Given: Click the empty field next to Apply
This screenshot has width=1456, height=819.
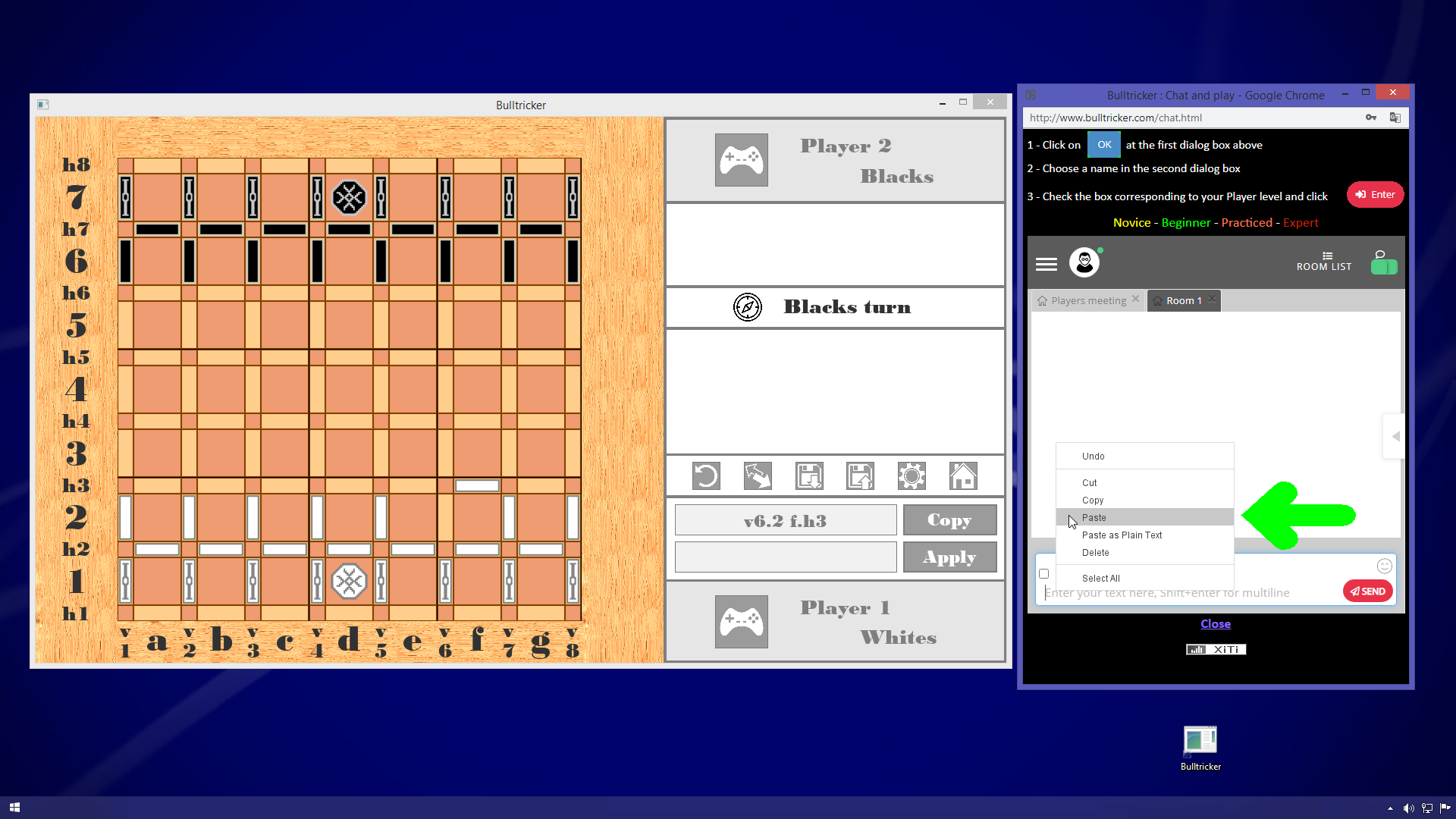Looking at the screenshot, I should point(786,557).
